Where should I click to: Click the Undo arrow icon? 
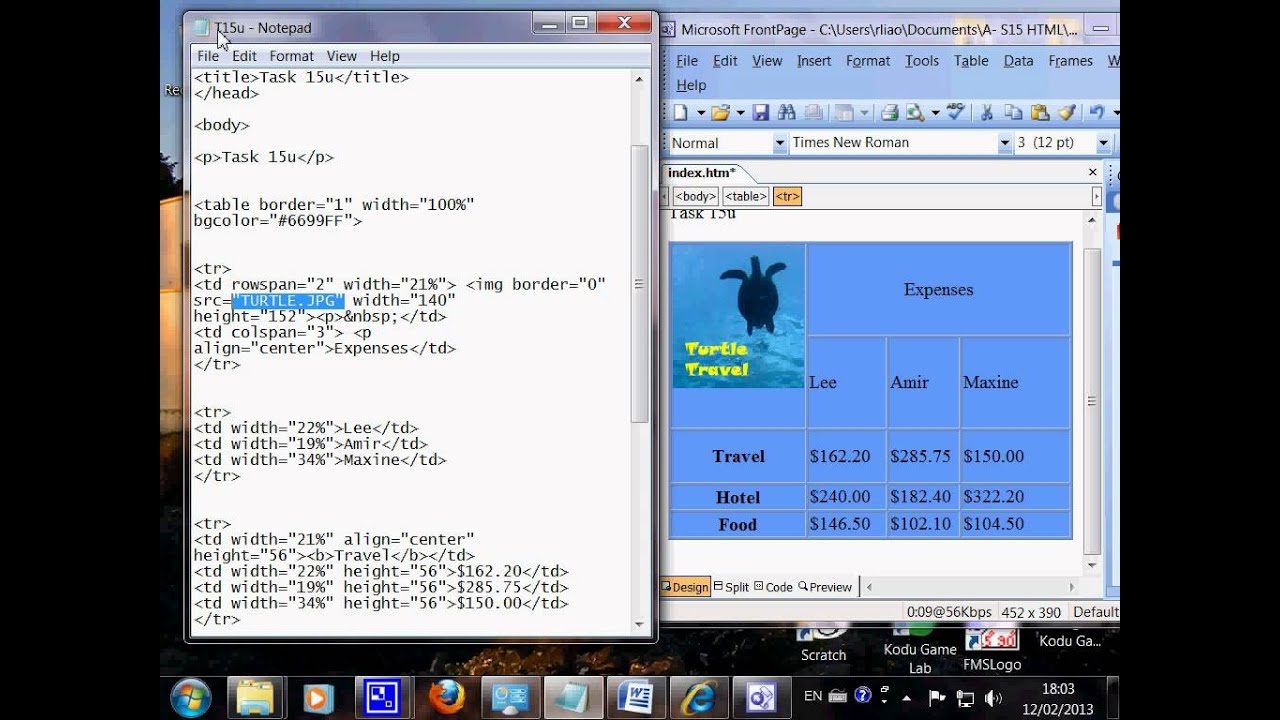click(x=1096, y=113)
